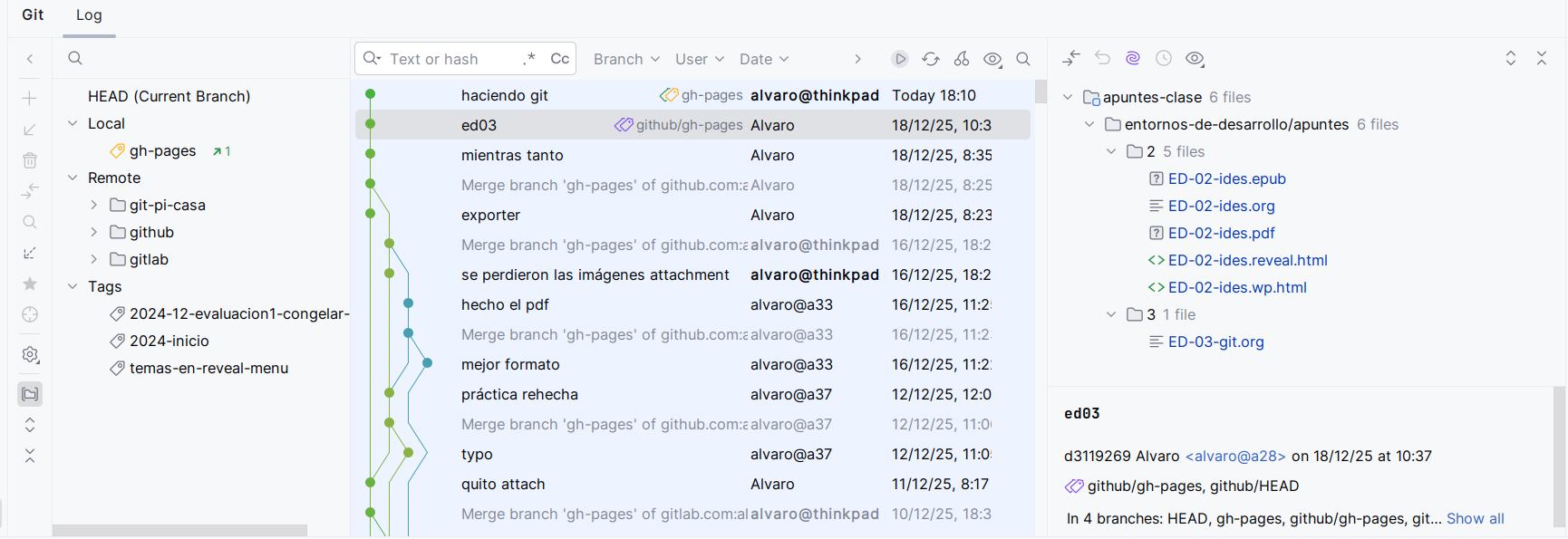Select tag 2024-inicio

click(x=169, y=341)
